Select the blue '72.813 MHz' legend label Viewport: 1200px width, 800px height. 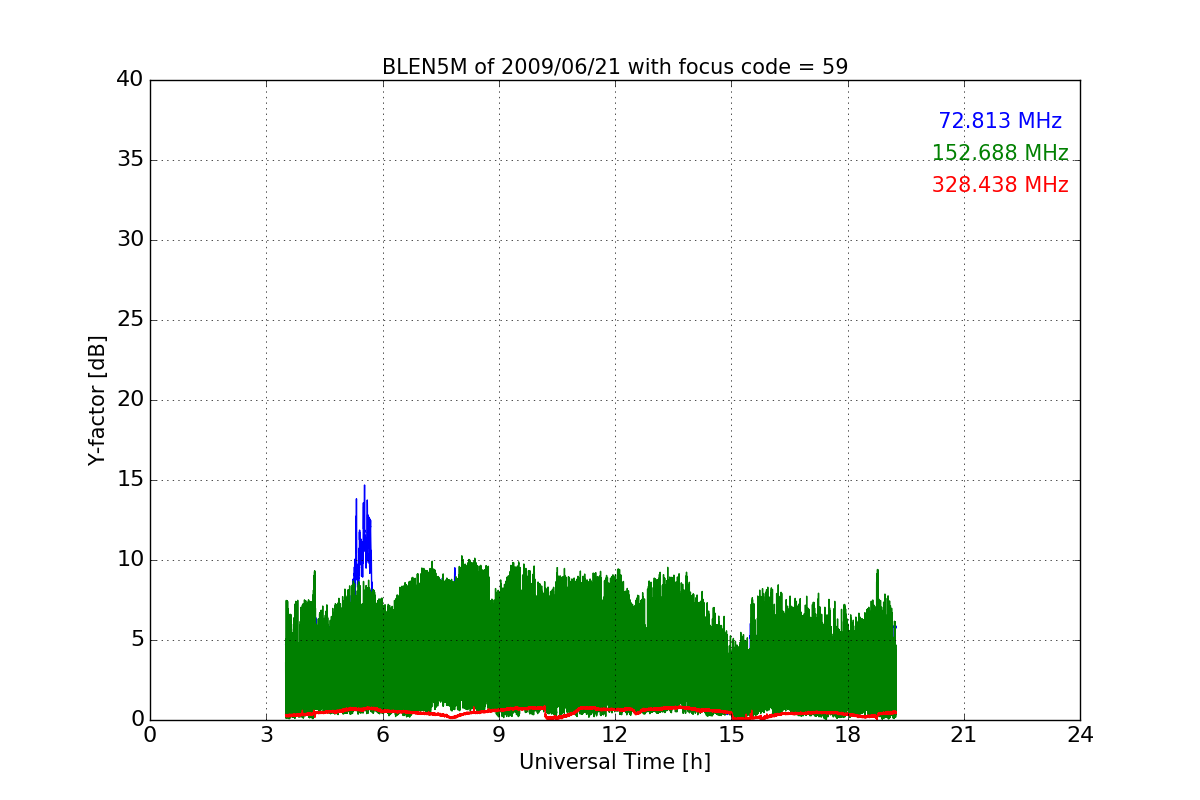[1000, 121]
